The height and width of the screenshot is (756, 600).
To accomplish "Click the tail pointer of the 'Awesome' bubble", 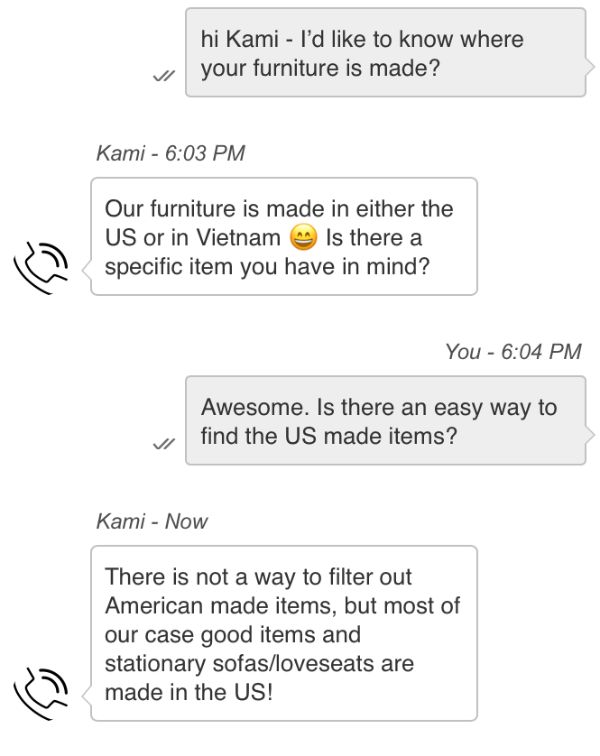I will click(x=590, y=435).
